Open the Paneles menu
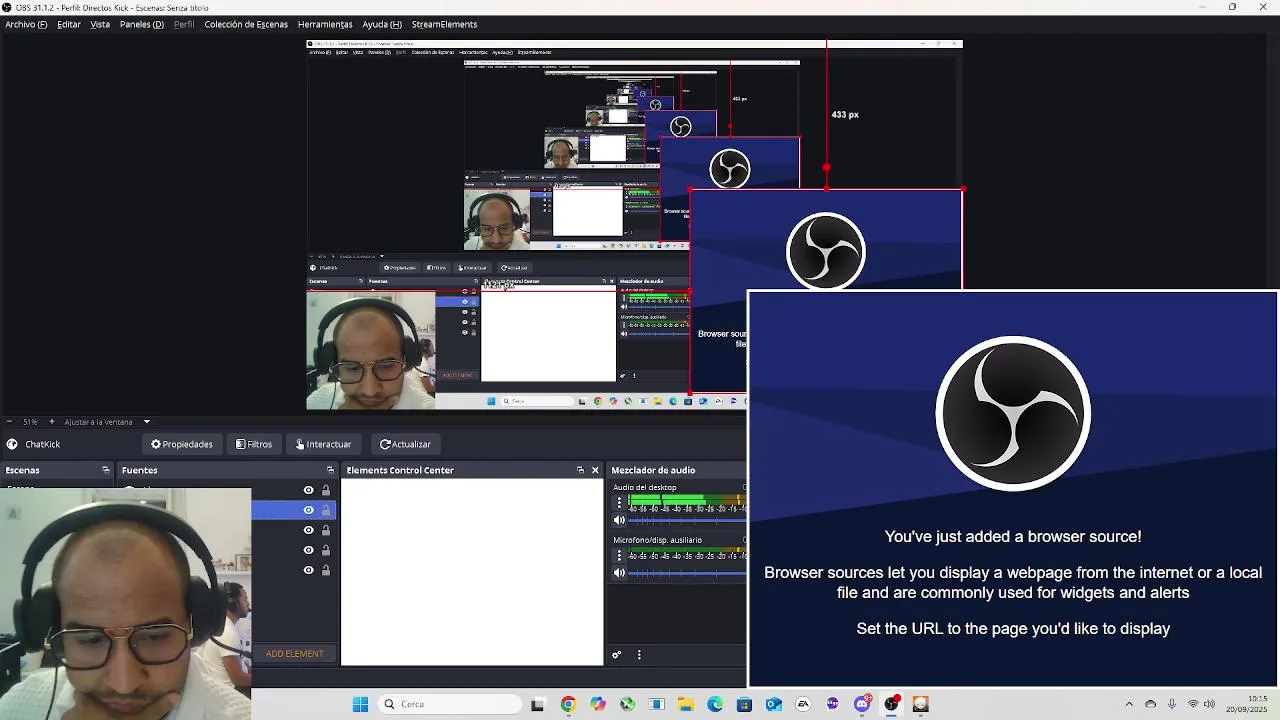 point(142,24)
